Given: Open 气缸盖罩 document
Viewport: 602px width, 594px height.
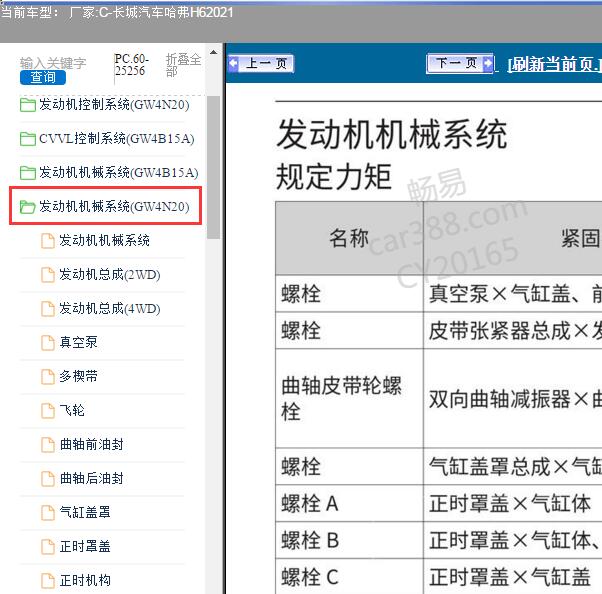Looking at the screenshot, I should (x=85, y=512).
